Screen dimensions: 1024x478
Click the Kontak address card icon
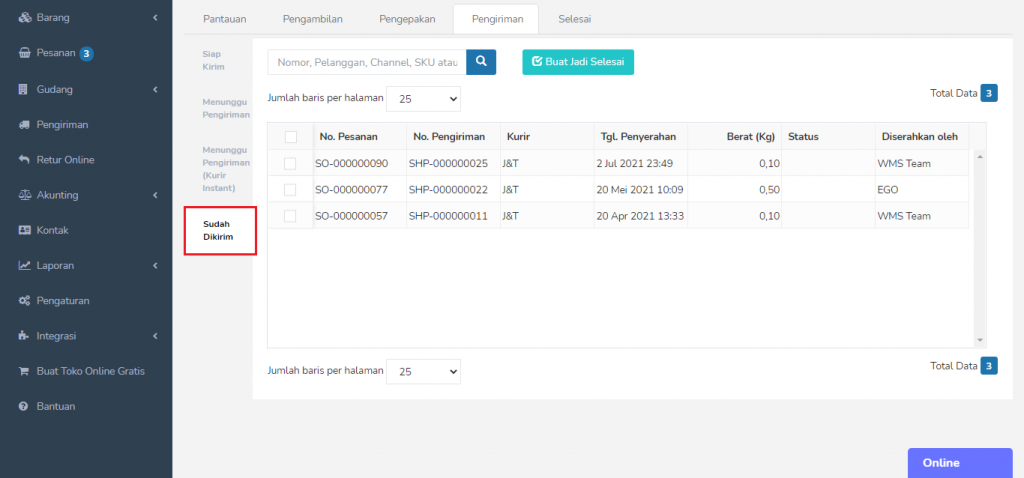click(x=25, y=230)
